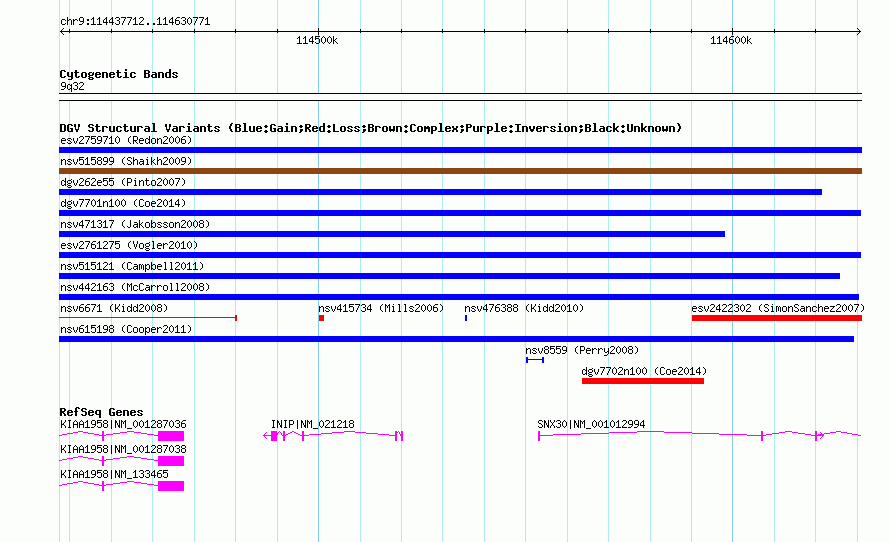Click the nsv442163 (McCarroll2008) label

pos(135,287)
